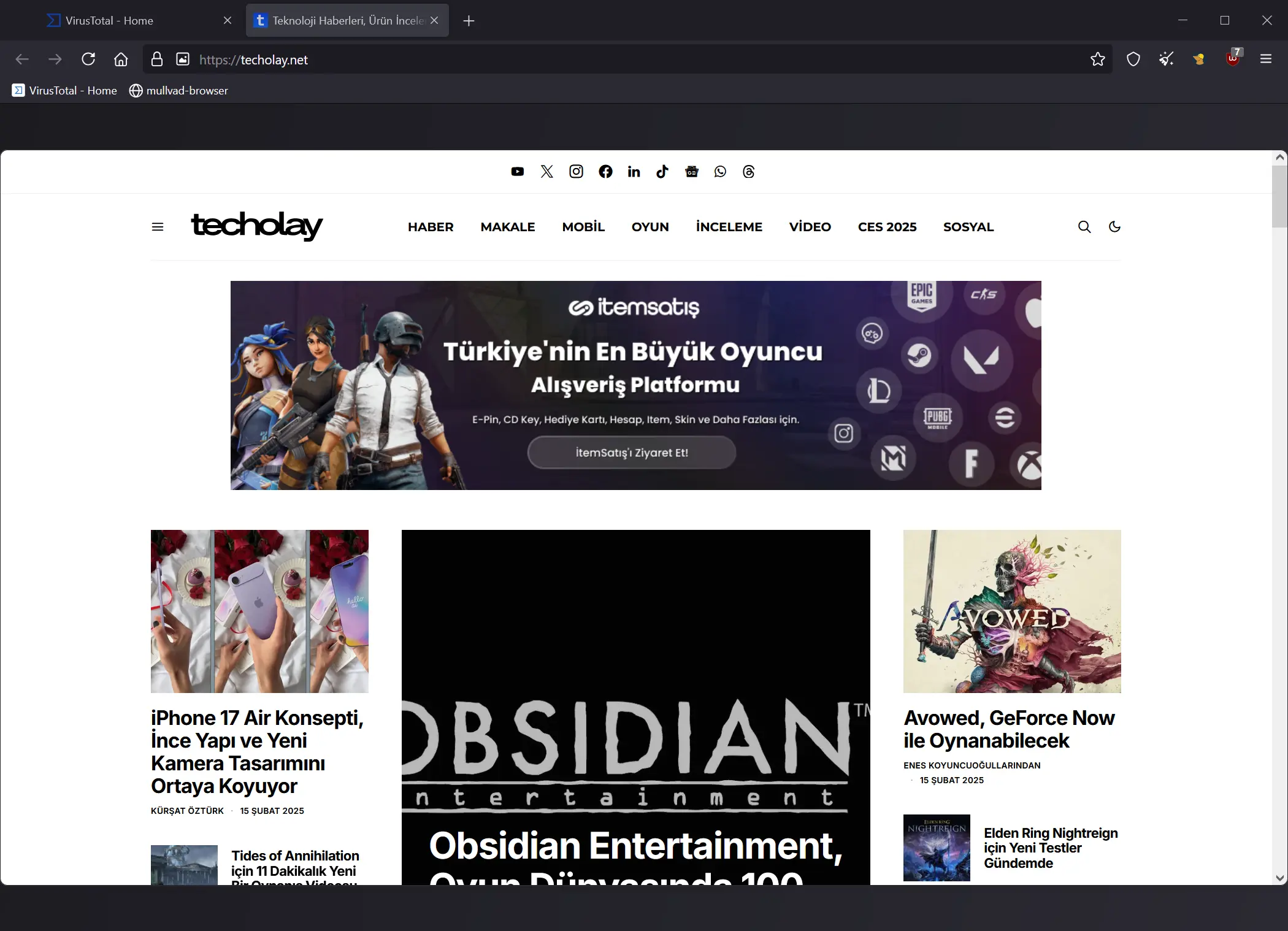1288x931 pixels.
Task: Open the shield protection icon
Action: point(1133,59)
